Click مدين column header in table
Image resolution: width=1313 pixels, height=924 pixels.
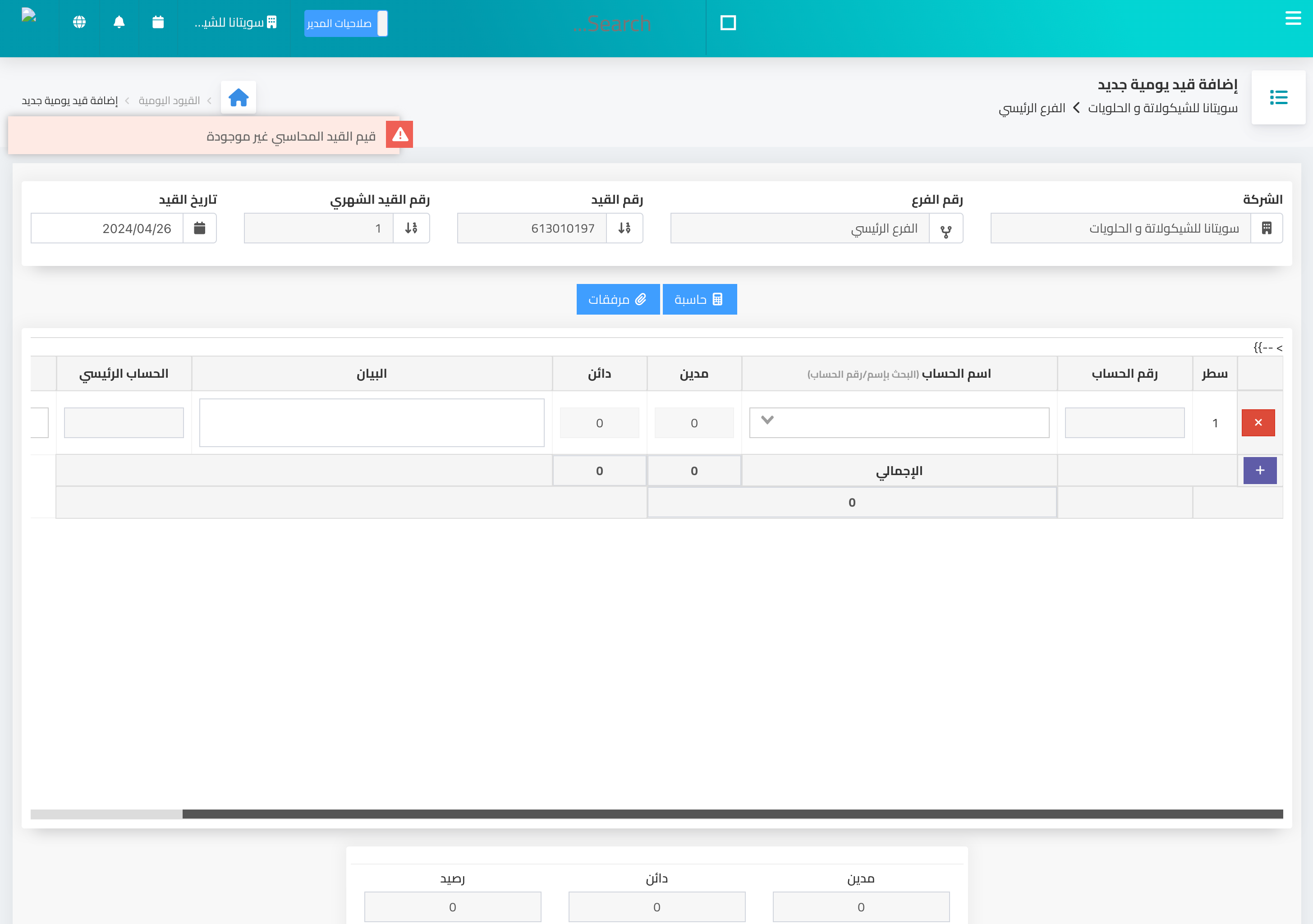tap(694, 373)
